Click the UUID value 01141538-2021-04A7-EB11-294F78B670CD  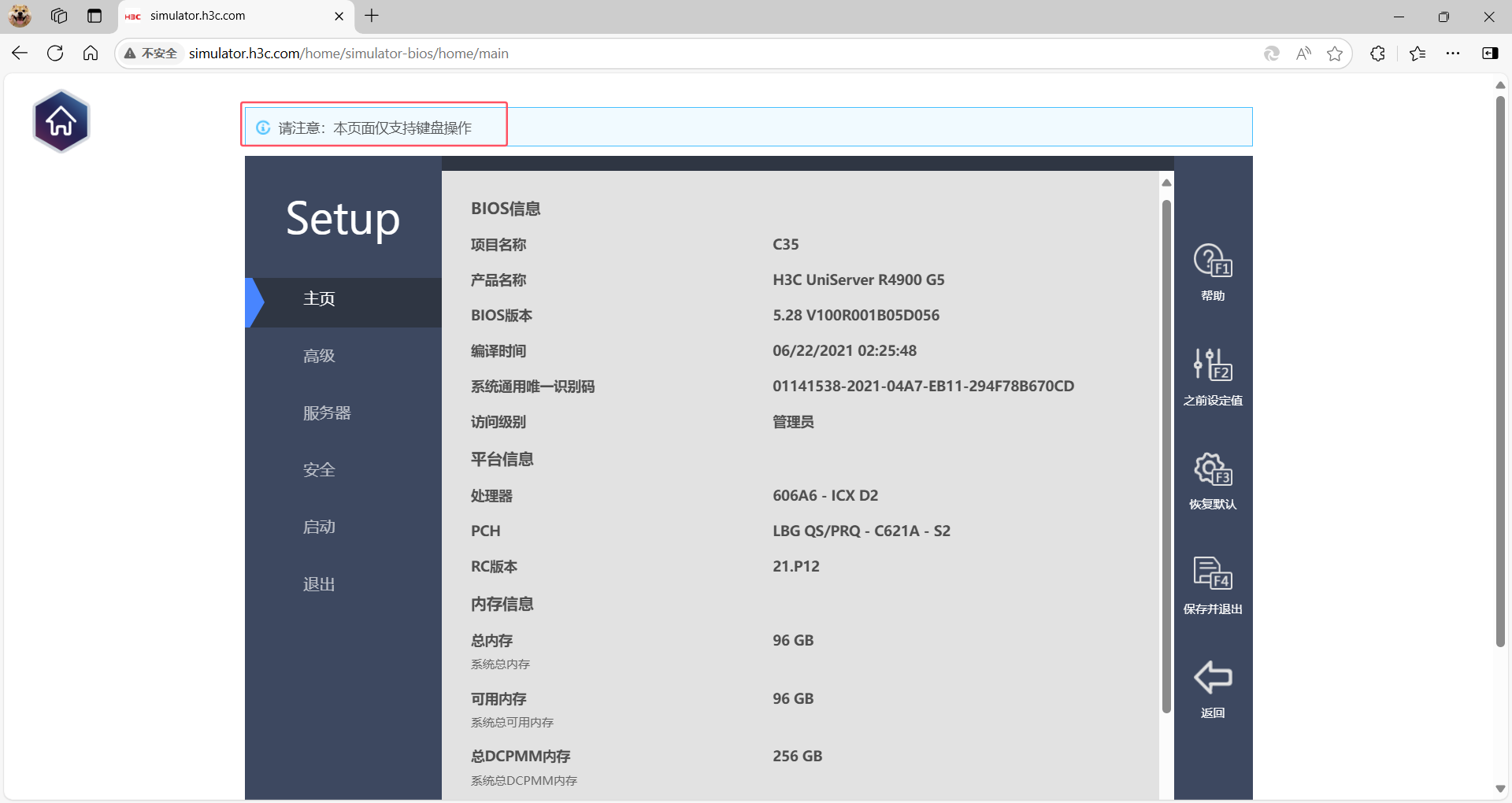pyautogui.click(x=923, y=387)
